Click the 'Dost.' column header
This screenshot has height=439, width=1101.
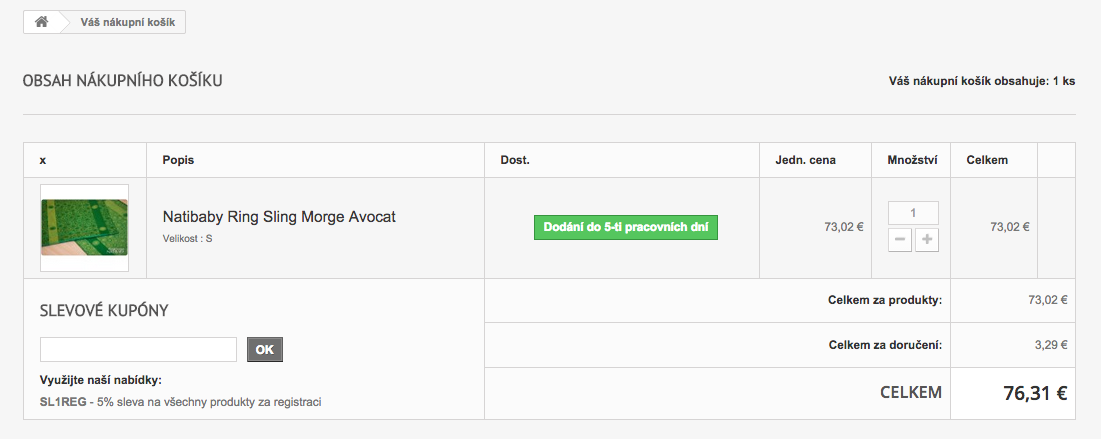tap(514, 160)
